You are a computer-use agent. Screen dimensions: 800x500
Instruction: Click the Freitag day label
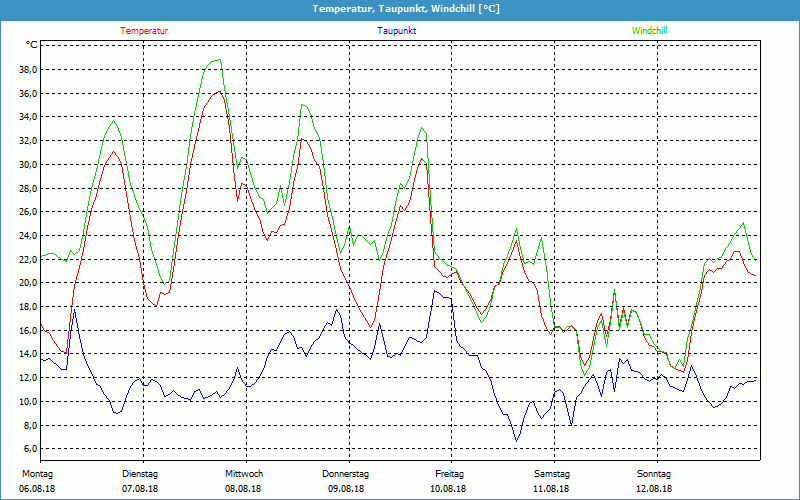pyautogui.click(x=449, y=474)
